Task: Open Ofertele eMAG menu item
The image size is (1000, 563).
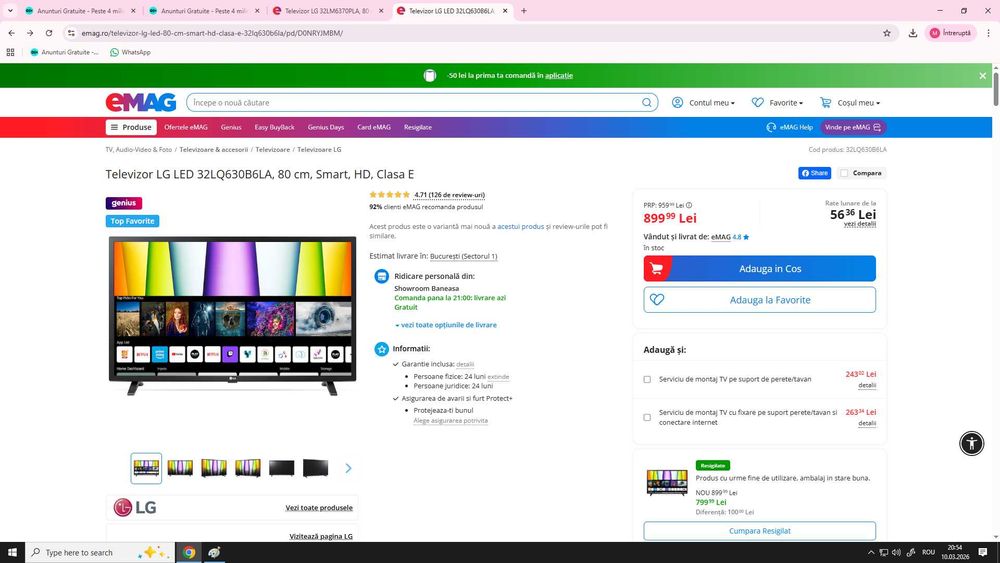Action: [186, 128]
